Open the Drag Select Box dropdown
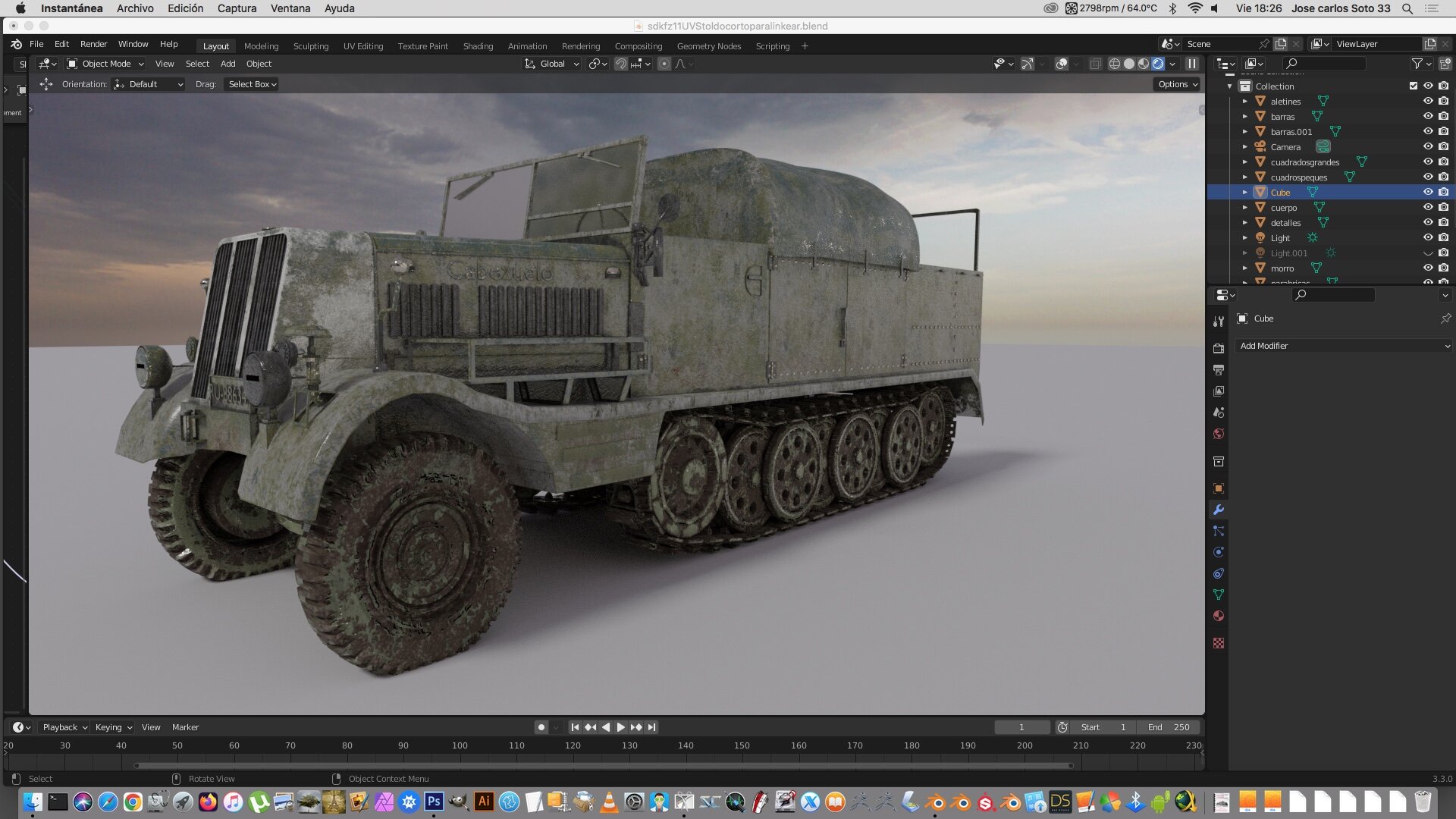Screen dimensions: 1456x819 pyautogui.click(x=253, y=84)
